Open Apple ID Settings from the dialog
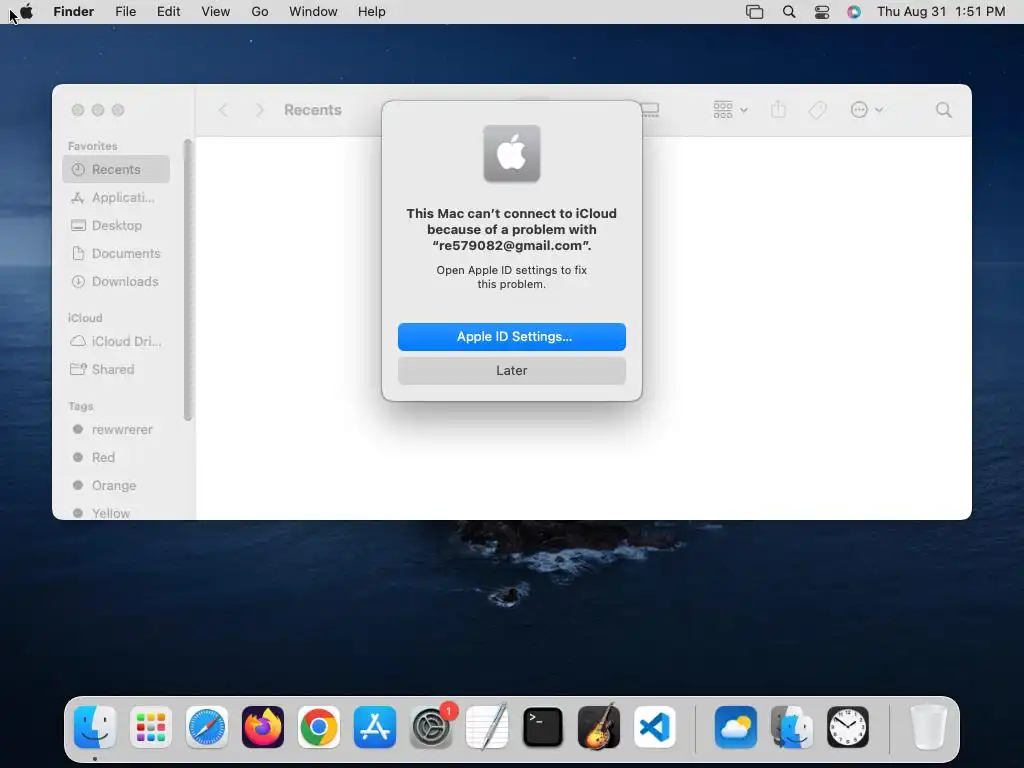Image resolution: width=1024 pixels, height=768 pixels. tap(511, 336)
